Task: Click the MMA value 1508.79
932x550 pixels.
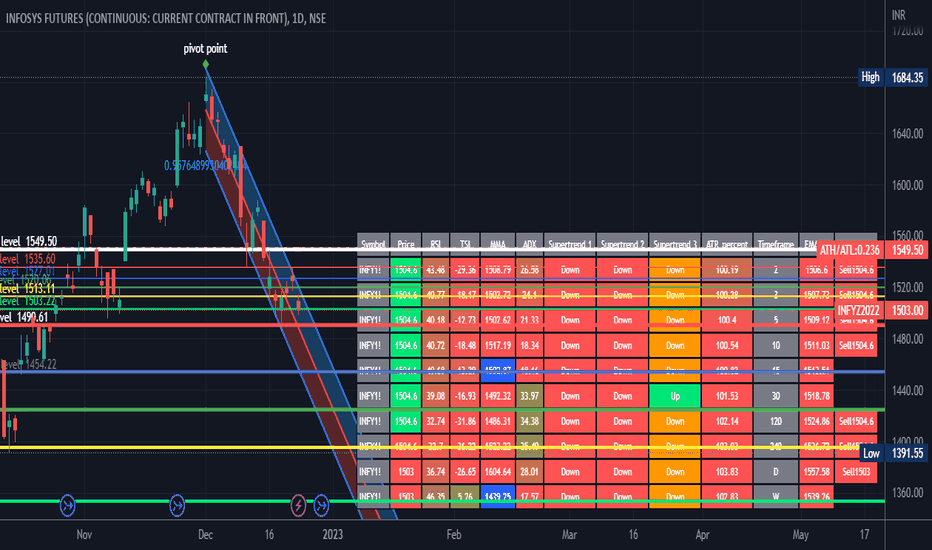Action: tap(498, 270)
